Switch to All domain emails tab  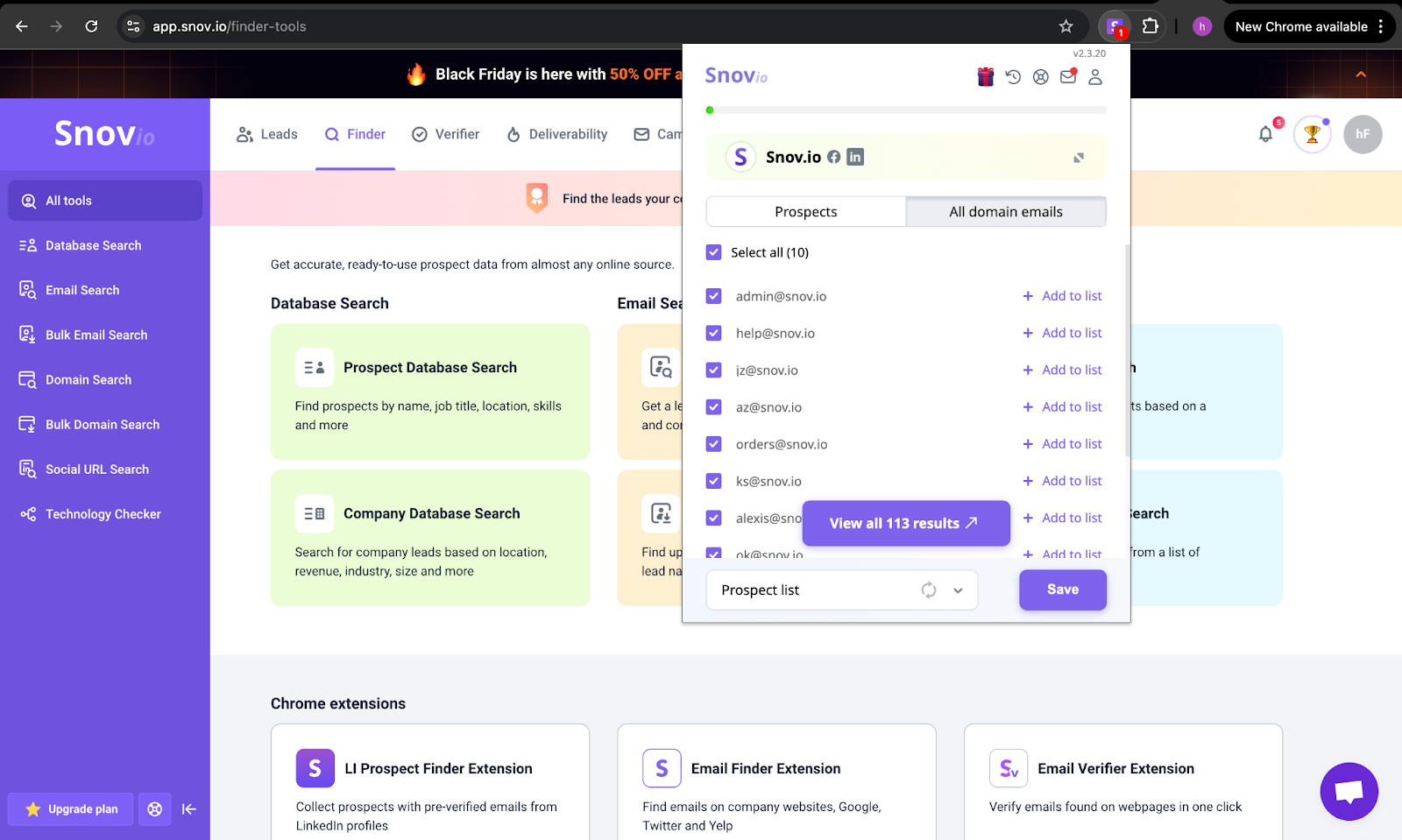tap(1006, 212)
